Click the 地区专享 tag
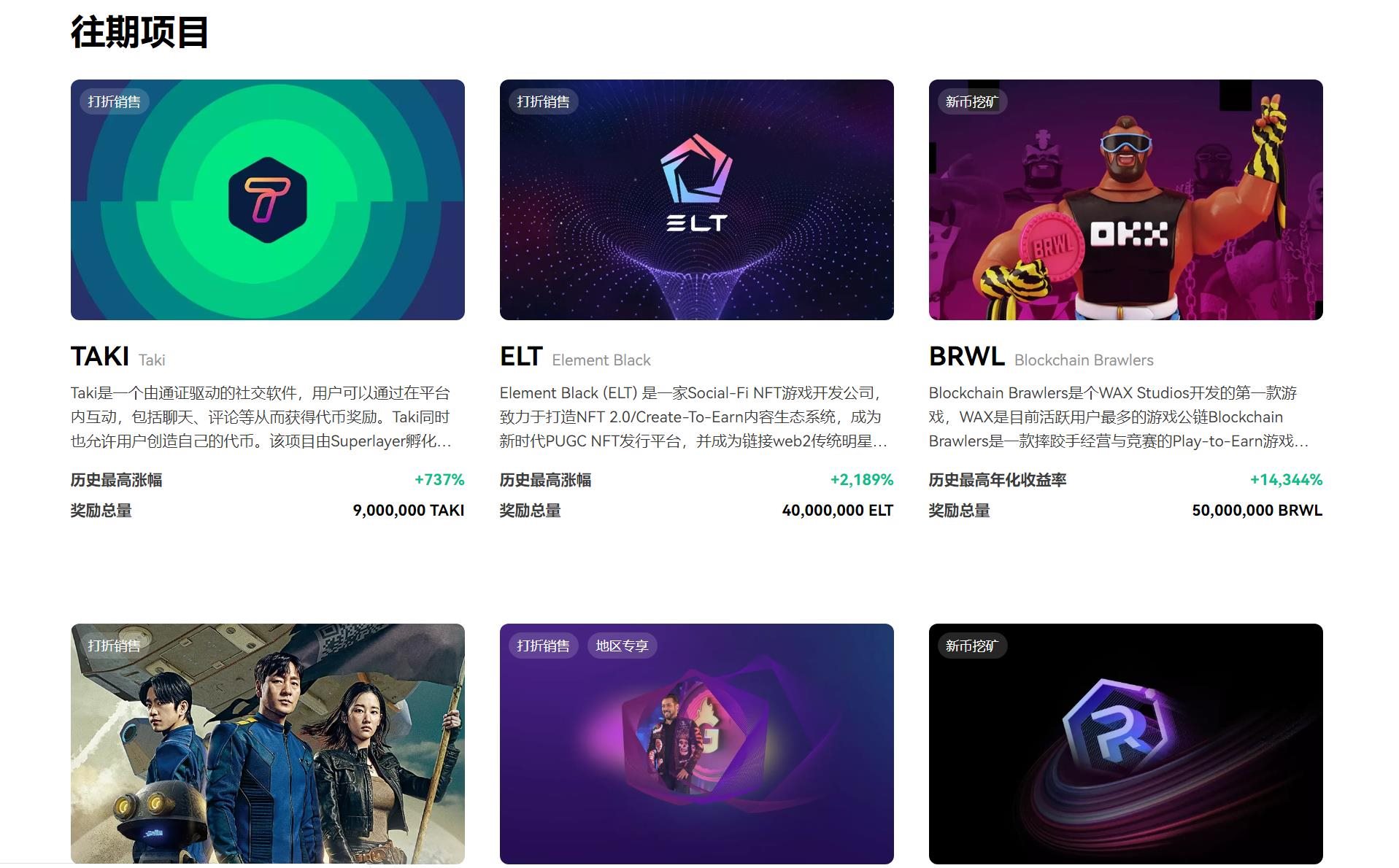Viewport: 1399px width, 868px height. [623, 646]
